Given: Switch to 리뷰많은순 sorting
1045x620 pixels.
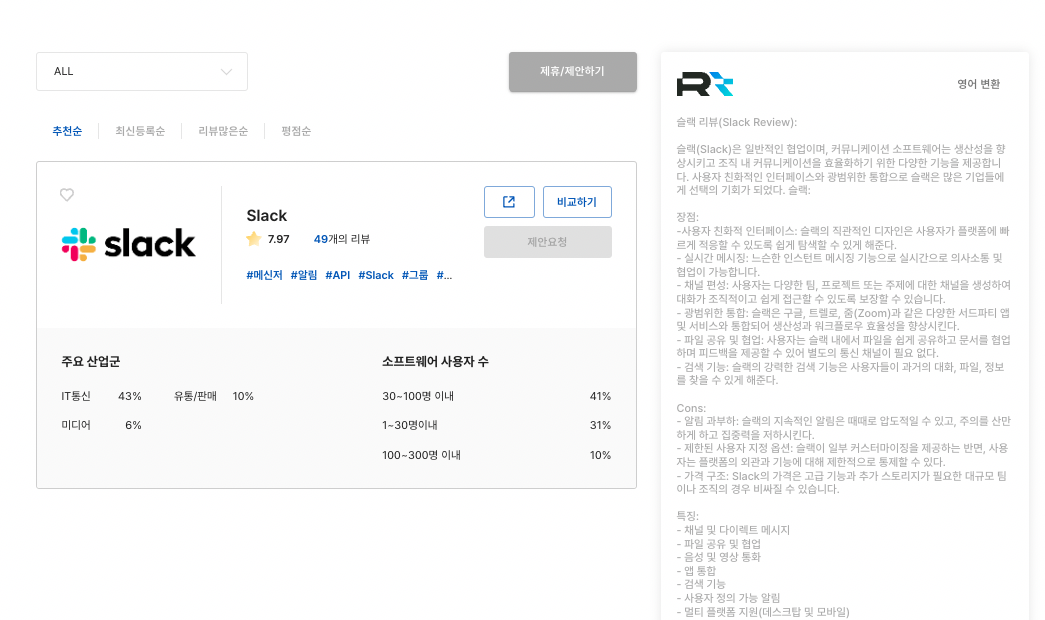Looking at the screenshot, I should click(x=223, y=131).
